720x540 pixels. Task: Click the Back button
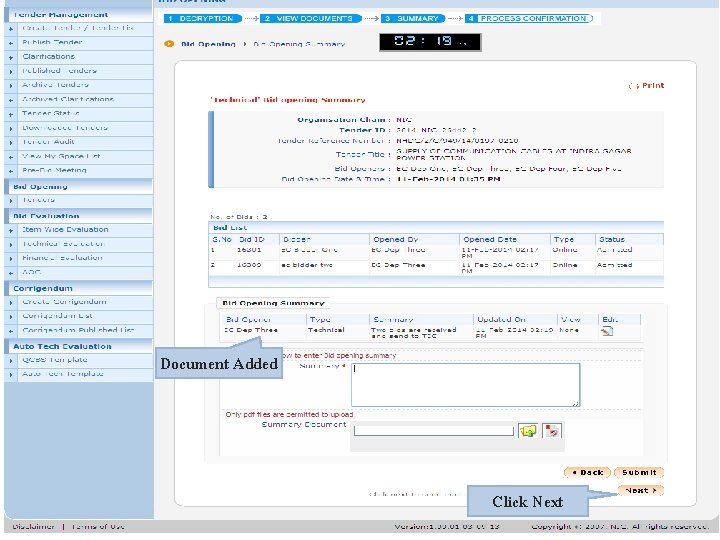pyautogui.click(x=587, y=472)
